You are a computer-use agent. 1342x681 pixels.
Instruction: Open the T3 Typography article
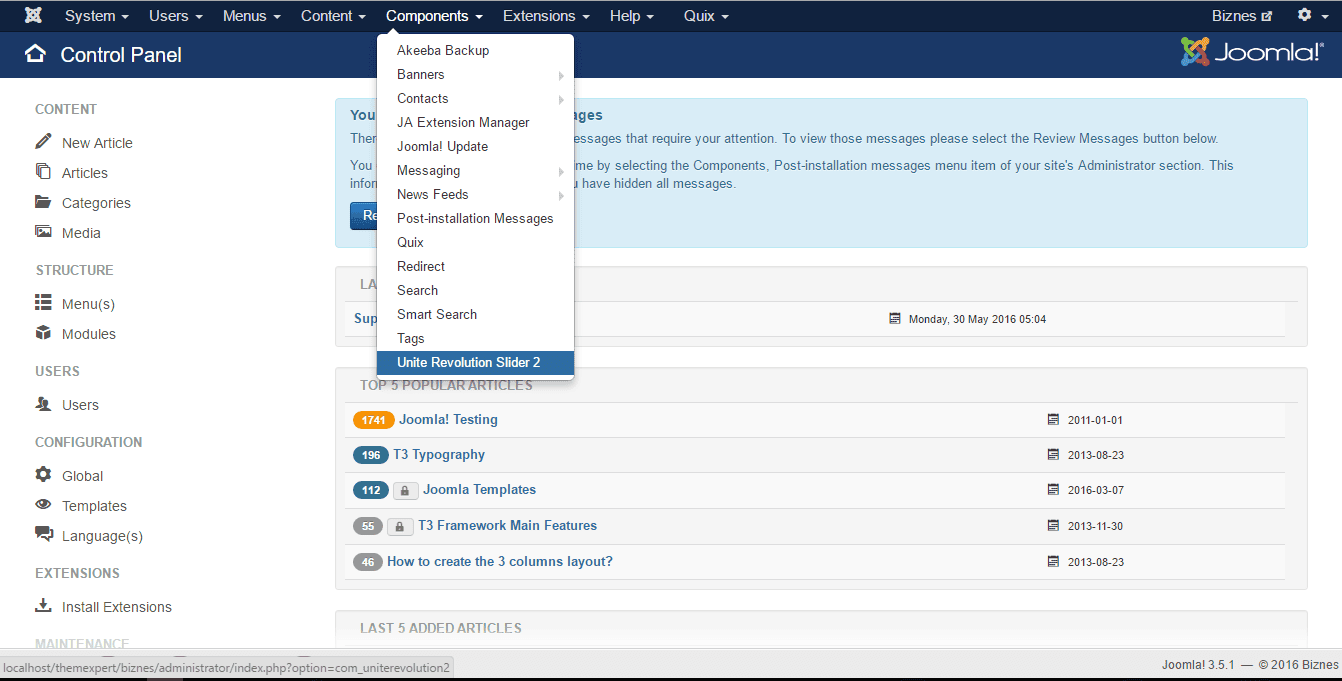click(438, 455)
